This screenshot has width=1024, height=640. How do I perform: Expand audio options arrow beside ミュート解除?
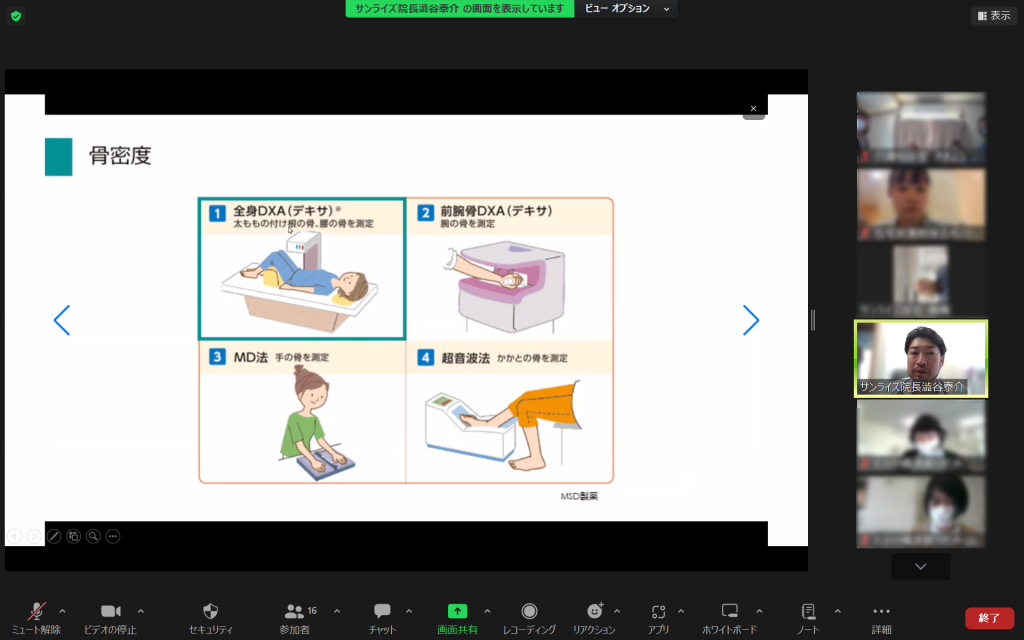click(x=62, y=610)
